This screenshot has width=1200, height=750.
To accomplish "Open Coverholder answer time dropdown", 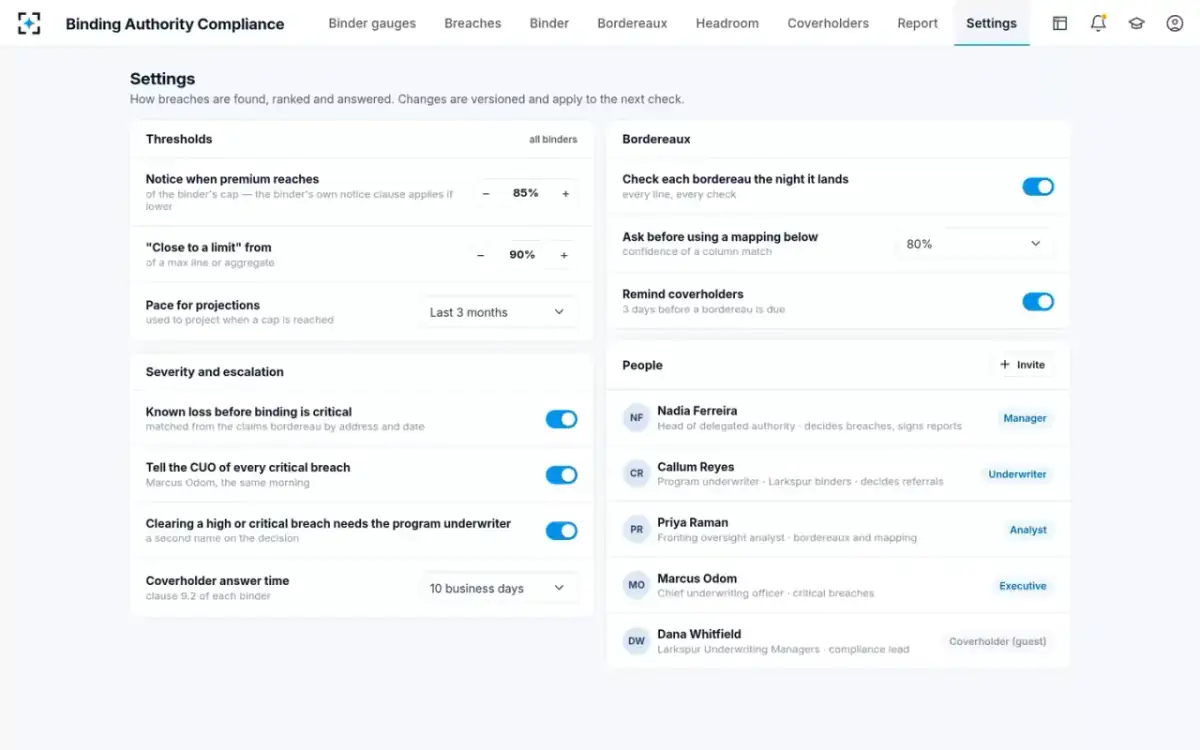I will 498,588.
